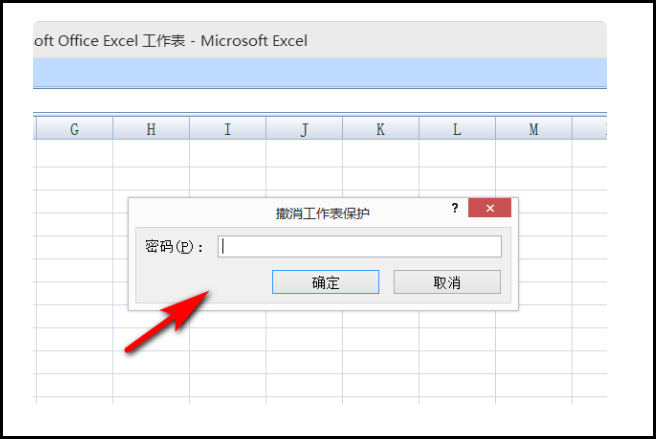Close the 撤消工作表保护 dialog
Image resolution: width=656 pixels, height=439 pixels.
489,208
